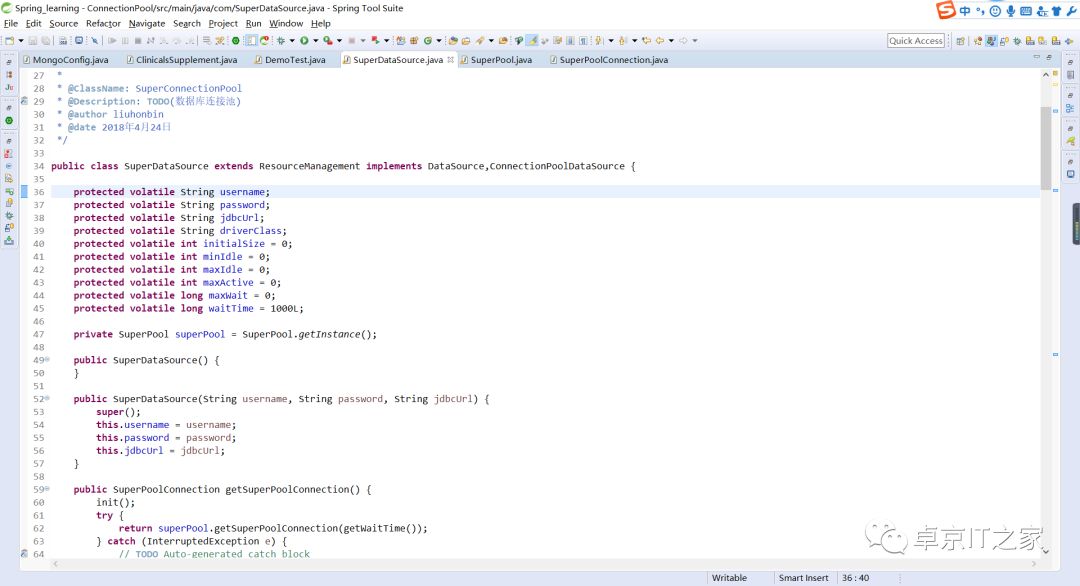Click the Open Type icon
The height and width of the screenshot is (586, 1080).
453,41
